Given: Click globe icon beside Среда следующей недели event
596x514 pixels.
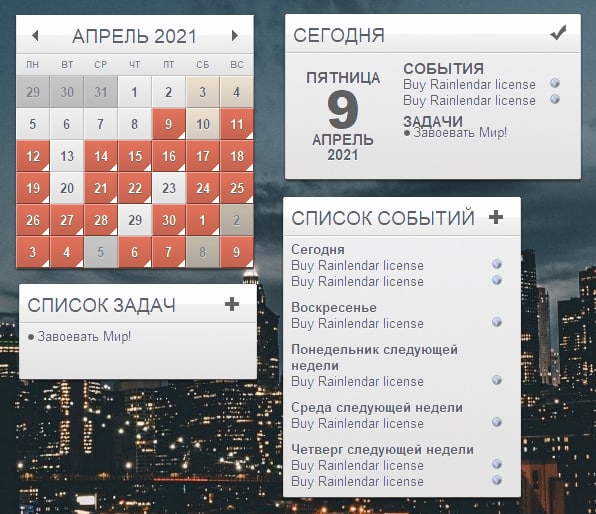Looking at the screenshot, I should tap(497, 422).
